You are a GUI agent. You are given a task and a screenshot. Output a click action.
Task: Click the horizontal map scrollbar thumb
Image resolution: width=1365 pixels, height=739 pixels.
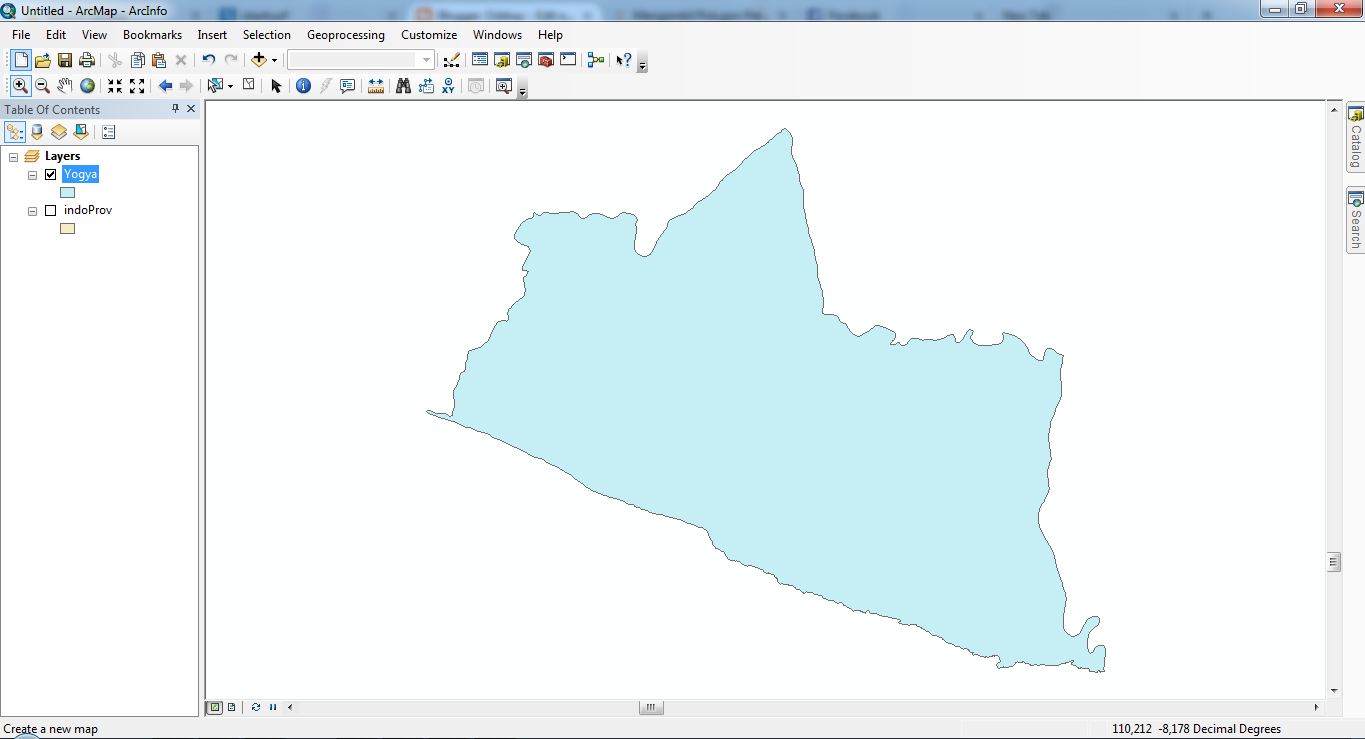point(650,707)
